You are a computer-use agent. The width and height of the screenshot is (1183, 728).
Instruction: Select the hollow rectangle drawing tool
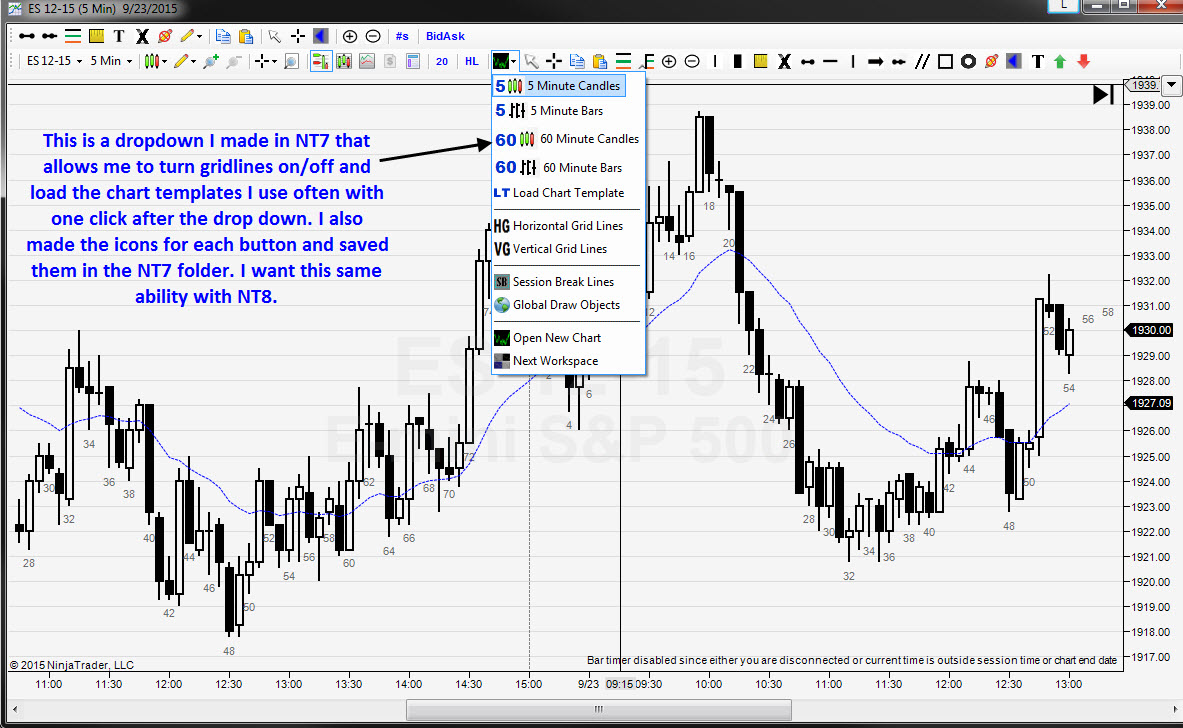(x=945, y=62)
